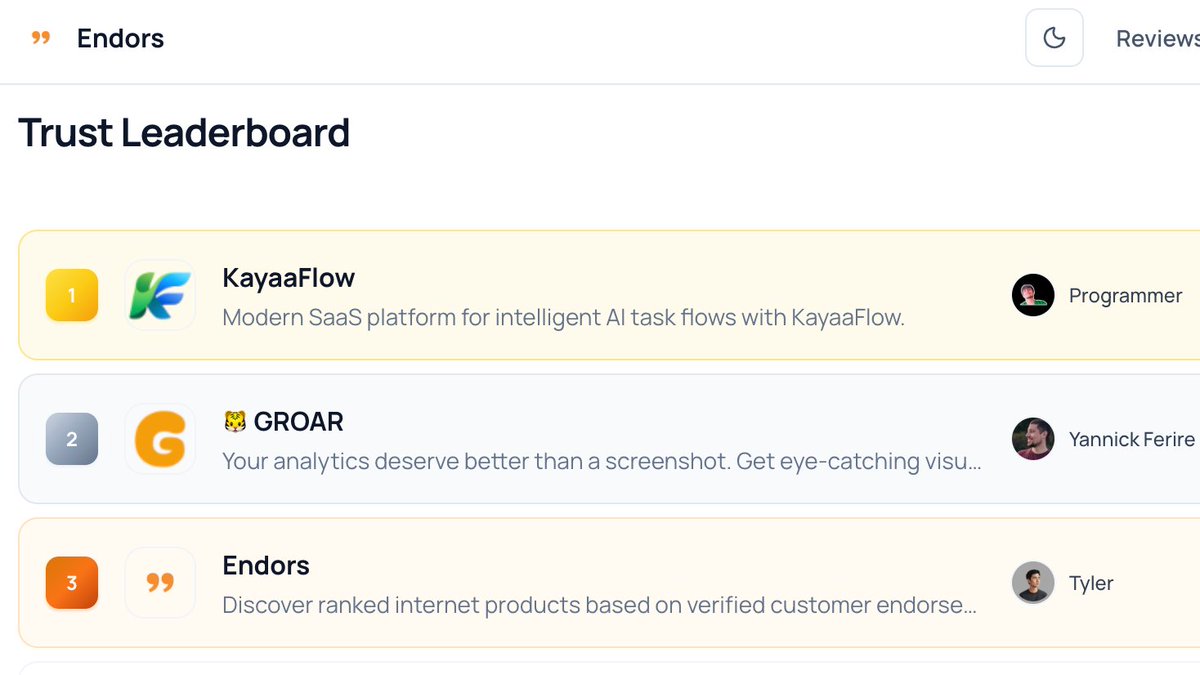The height and width of the screenshot is (675, 1200).
Task: Click the Endors brand name in header
Action: click(x=120, y=38)
